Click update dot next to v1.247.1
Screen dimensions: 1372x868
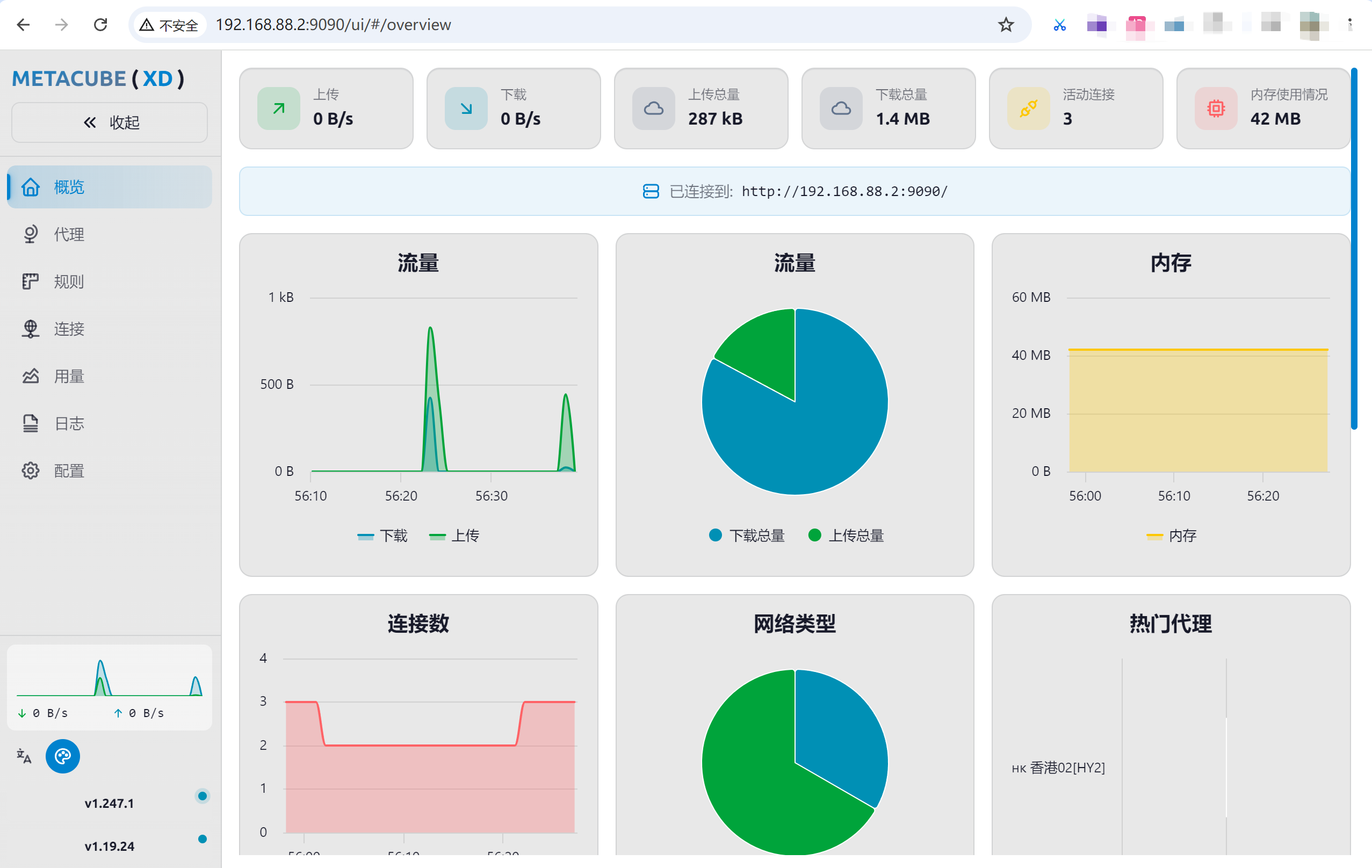[x=203, y=795]
